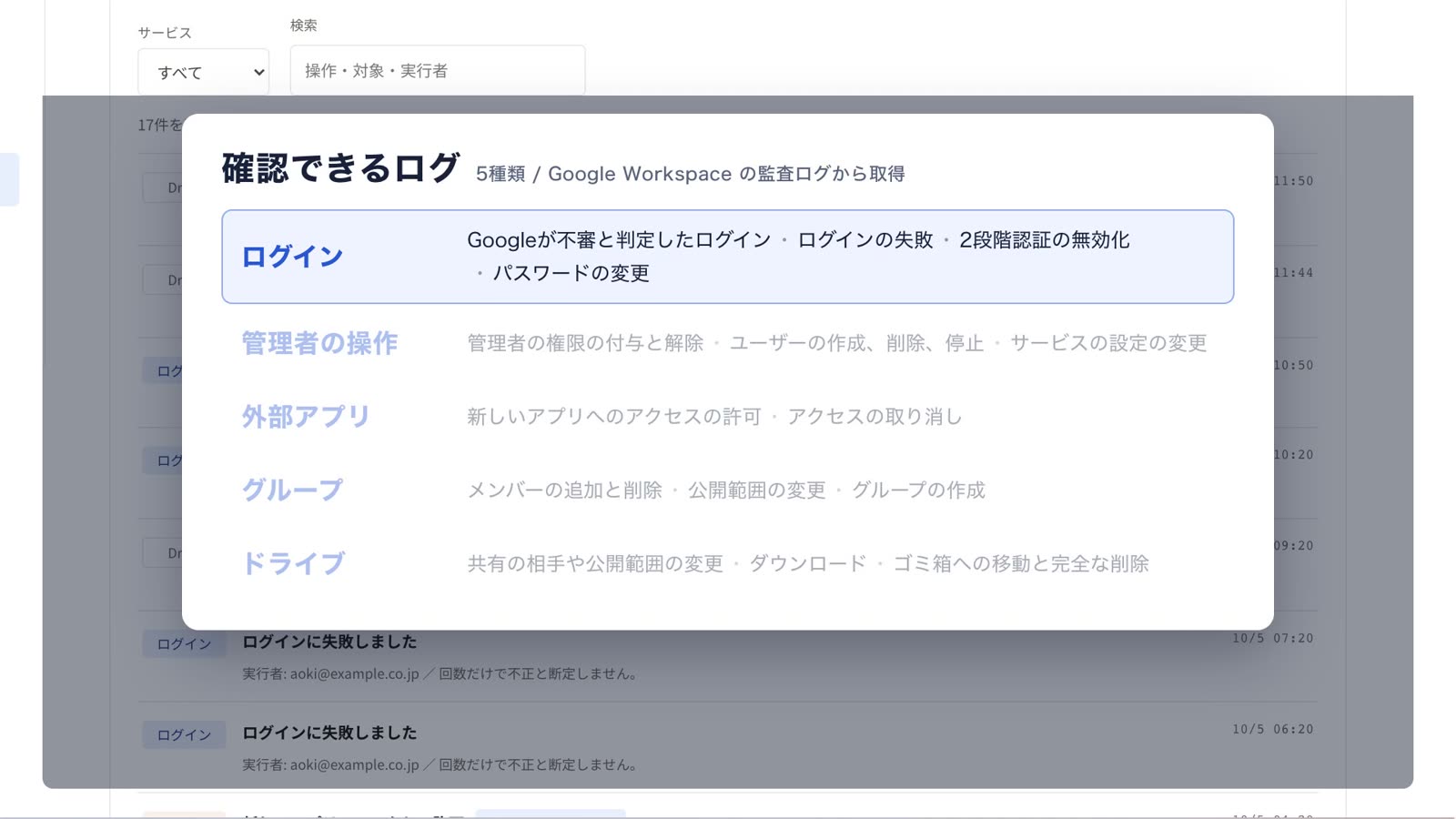Select the ログイン log category row
Screen dimensions: 1456x819
[728, 257]
